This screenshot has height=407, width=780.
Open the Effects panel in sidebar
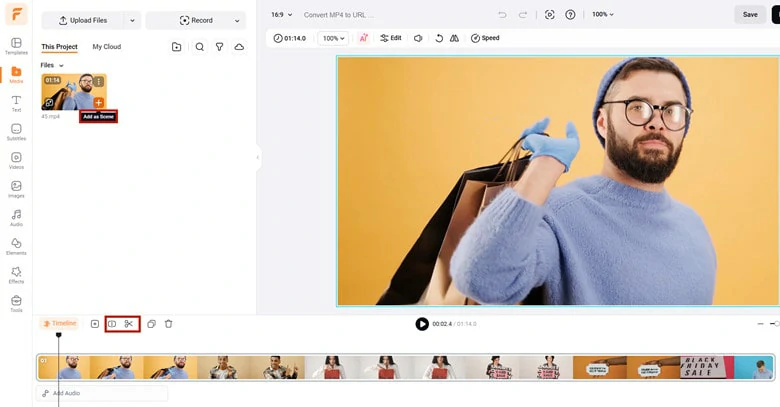[16, 275]
